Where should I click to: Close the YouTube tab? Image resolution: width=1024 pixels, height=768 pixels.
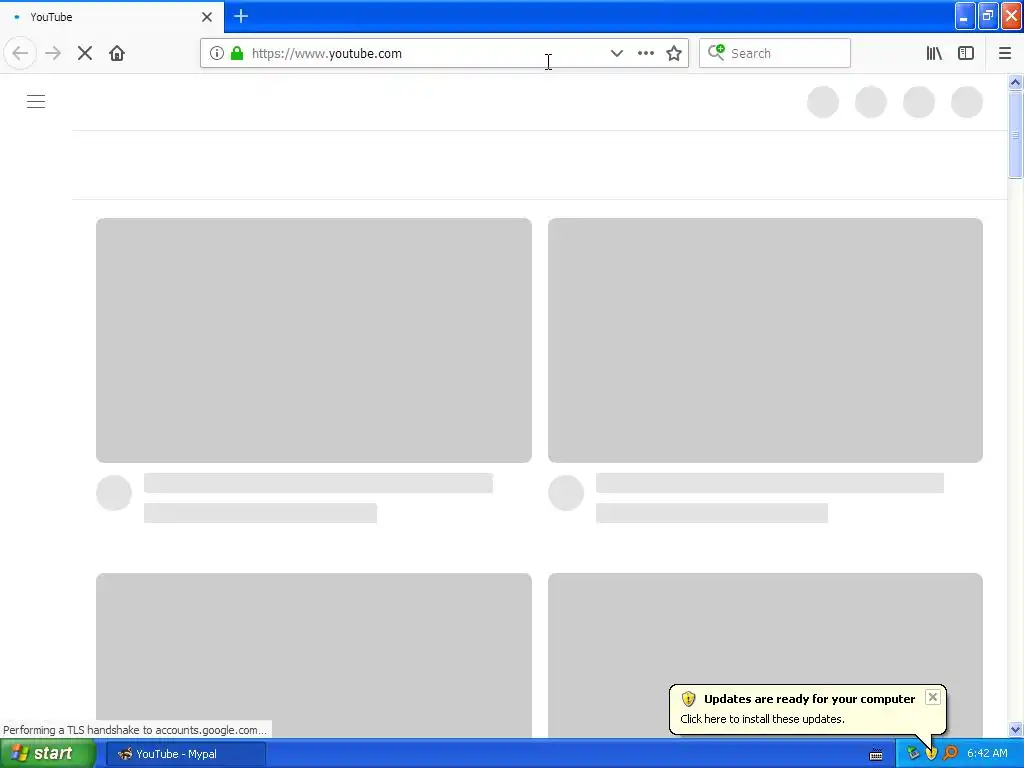click(207, 17)
